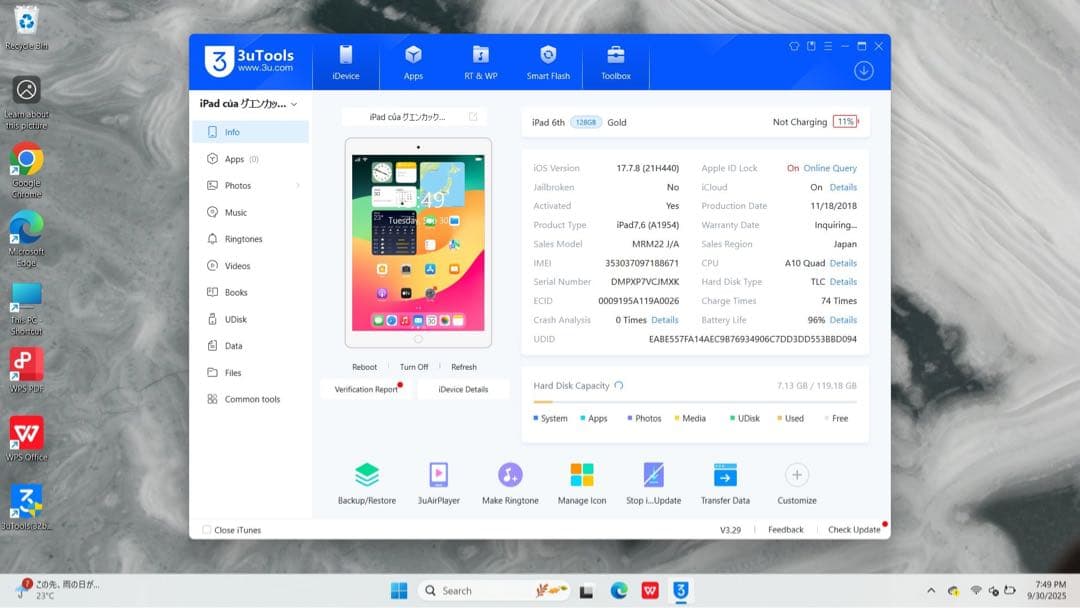Switch to the Apps tab
The width and height of the screenshot is (1080, 608).
click(x=413, y=62)
